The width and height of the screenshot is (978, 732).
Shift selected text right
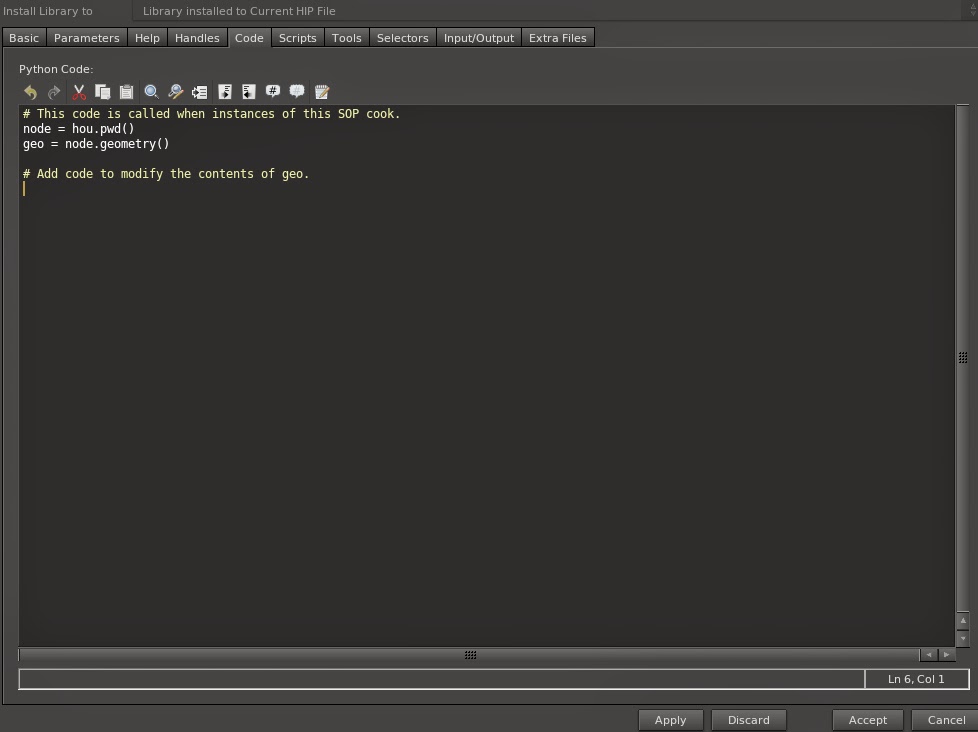224,91
